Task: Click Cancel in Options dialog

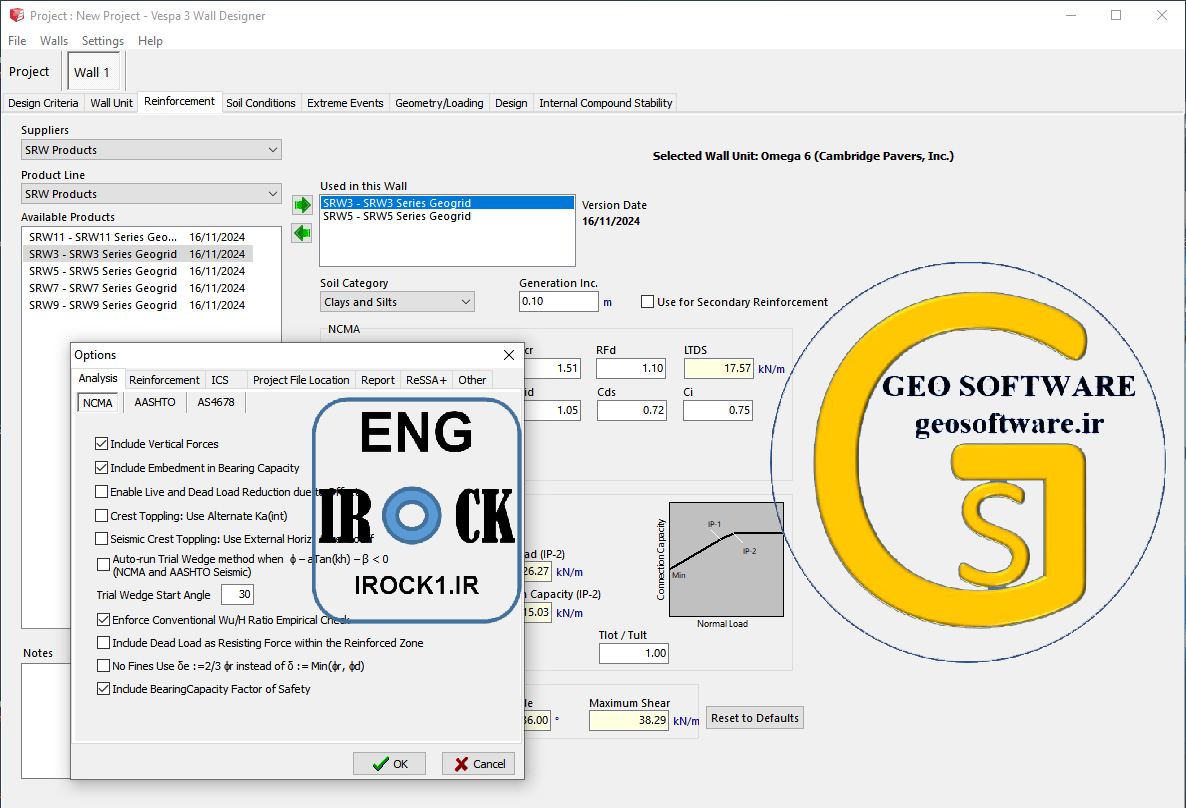Action: coord(479,763)
